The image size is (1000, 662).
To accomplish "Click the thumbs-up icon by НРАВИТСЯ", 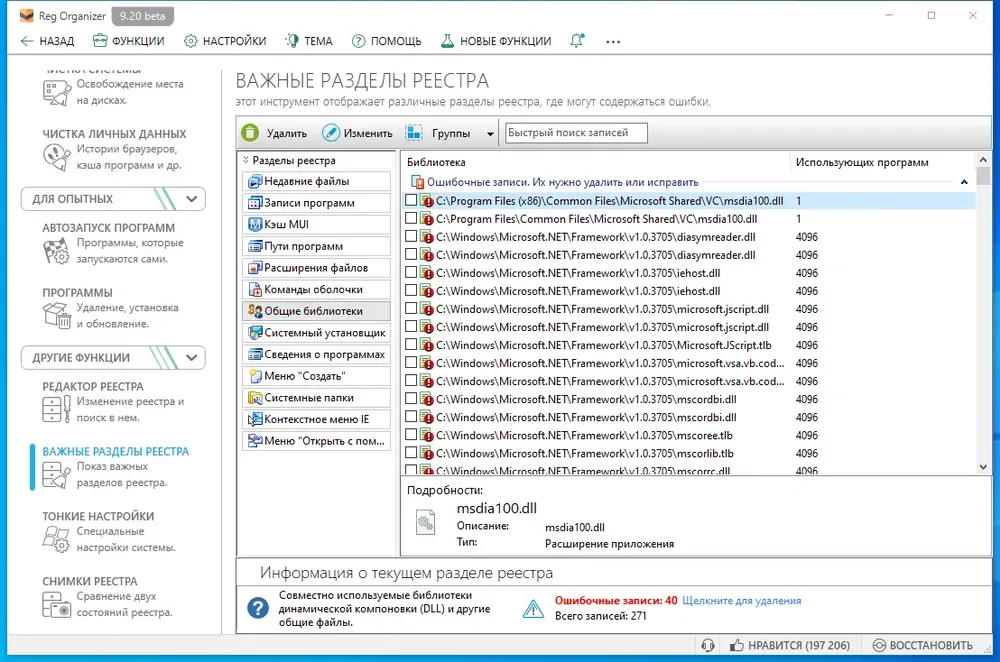I will (737, 645).
